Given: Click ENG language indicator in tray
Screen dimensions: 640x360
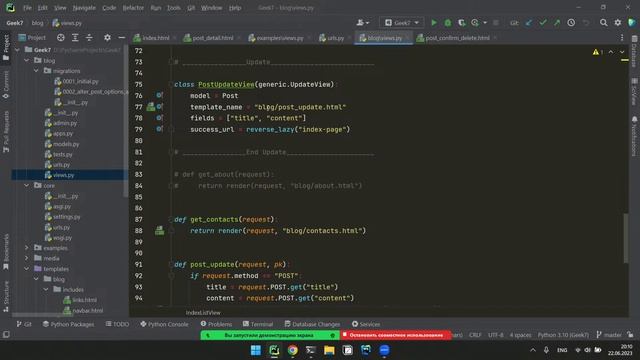Looking at the screenshot, I should tap(562, 350).
